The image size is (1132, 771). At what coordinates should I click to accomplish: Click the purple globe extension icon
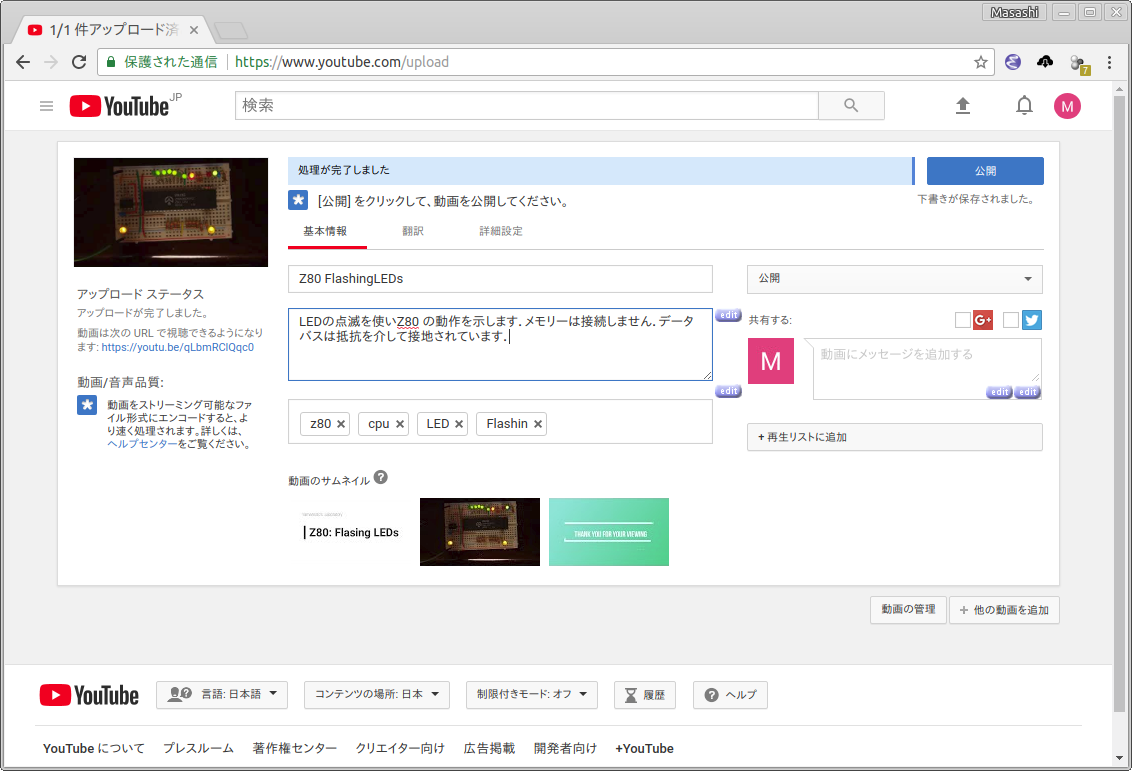pos(1013,62)
